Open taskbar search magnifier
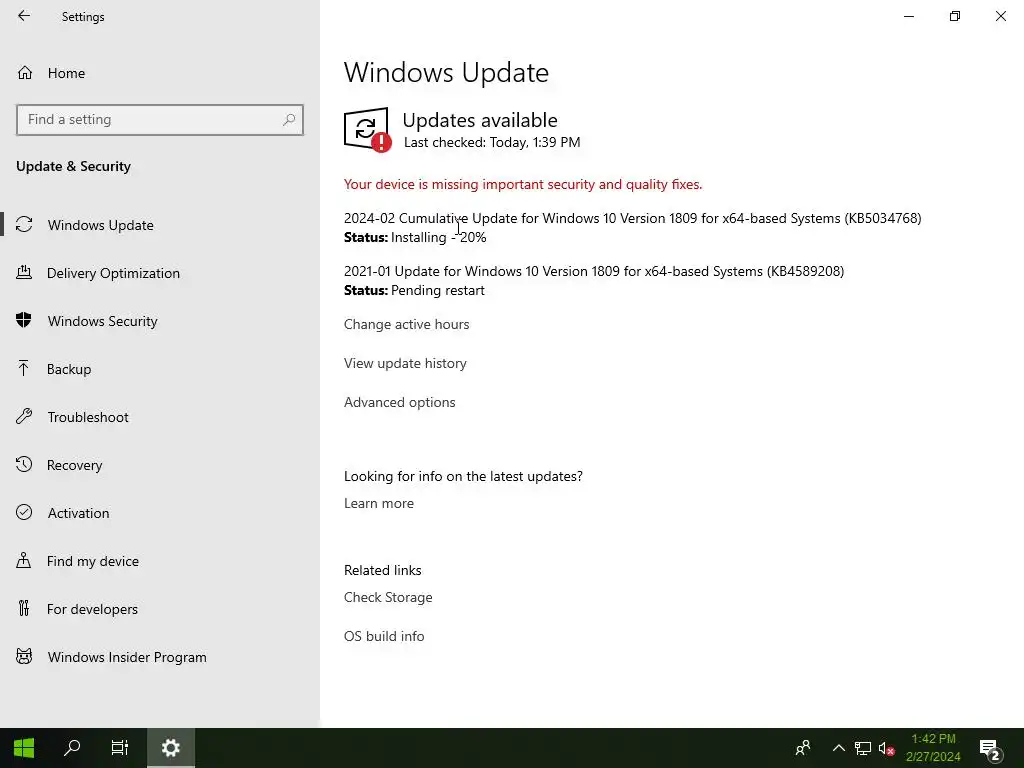 point(72,748)
